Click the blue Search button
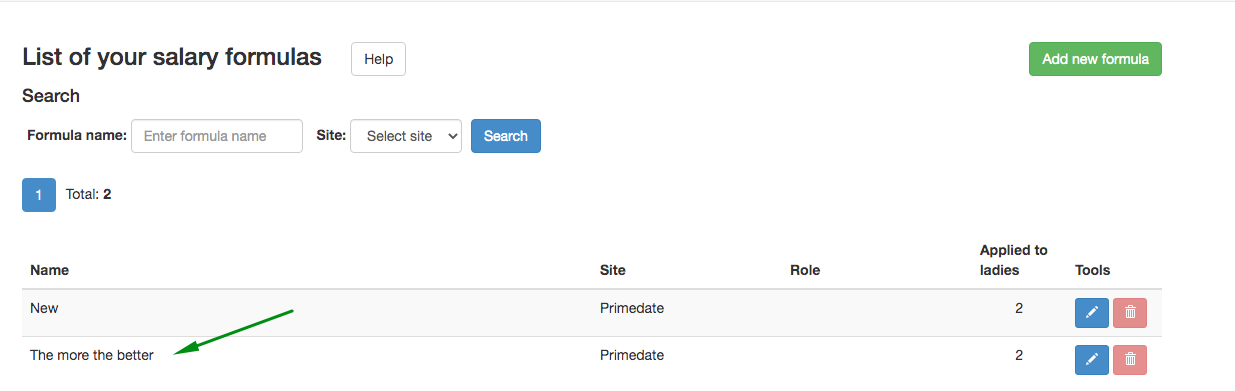The height and width of the screenshot is (391, 1235). pos(506,136)
